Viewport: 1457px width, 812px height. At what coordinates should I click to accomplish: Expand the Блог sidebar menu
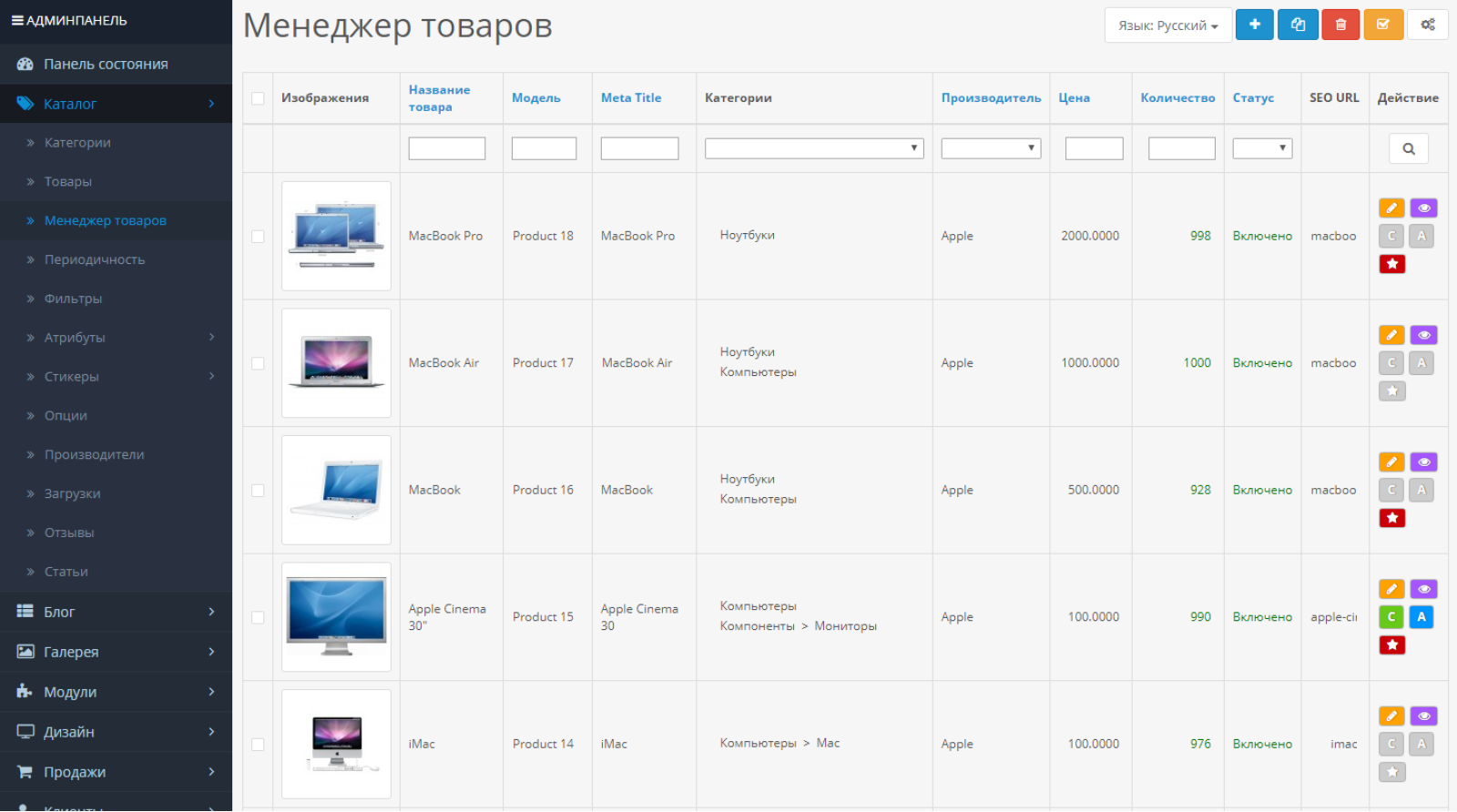116,612
